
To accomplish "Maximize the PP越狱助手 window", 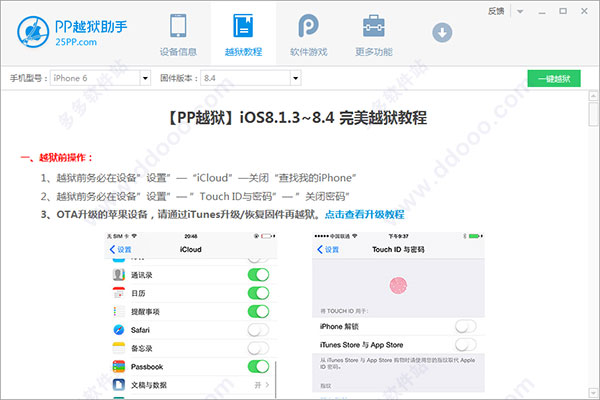I will click(x=563, y=11).
